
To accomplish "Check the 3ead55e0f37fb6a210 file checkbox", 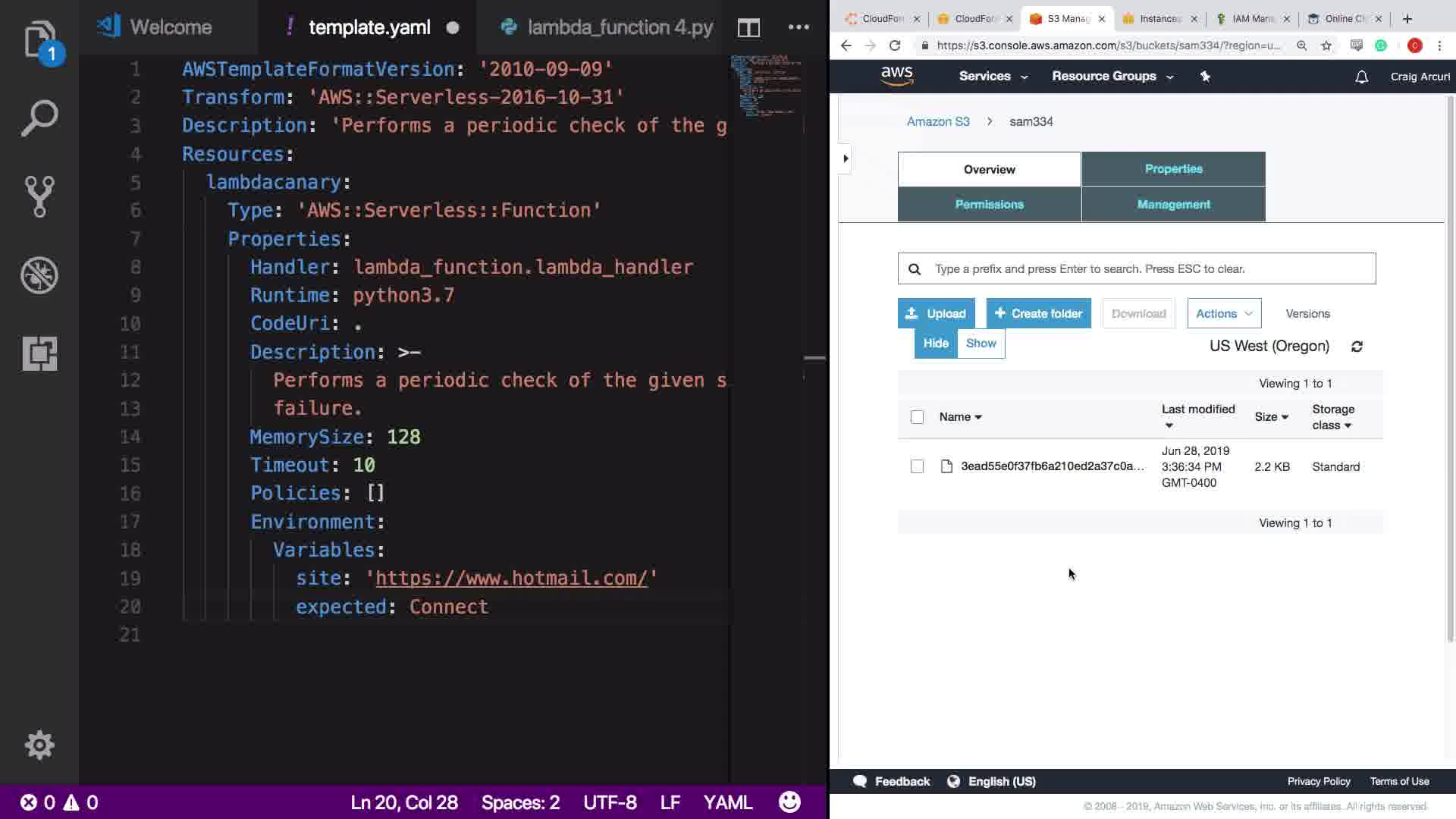I will (917, 466).
